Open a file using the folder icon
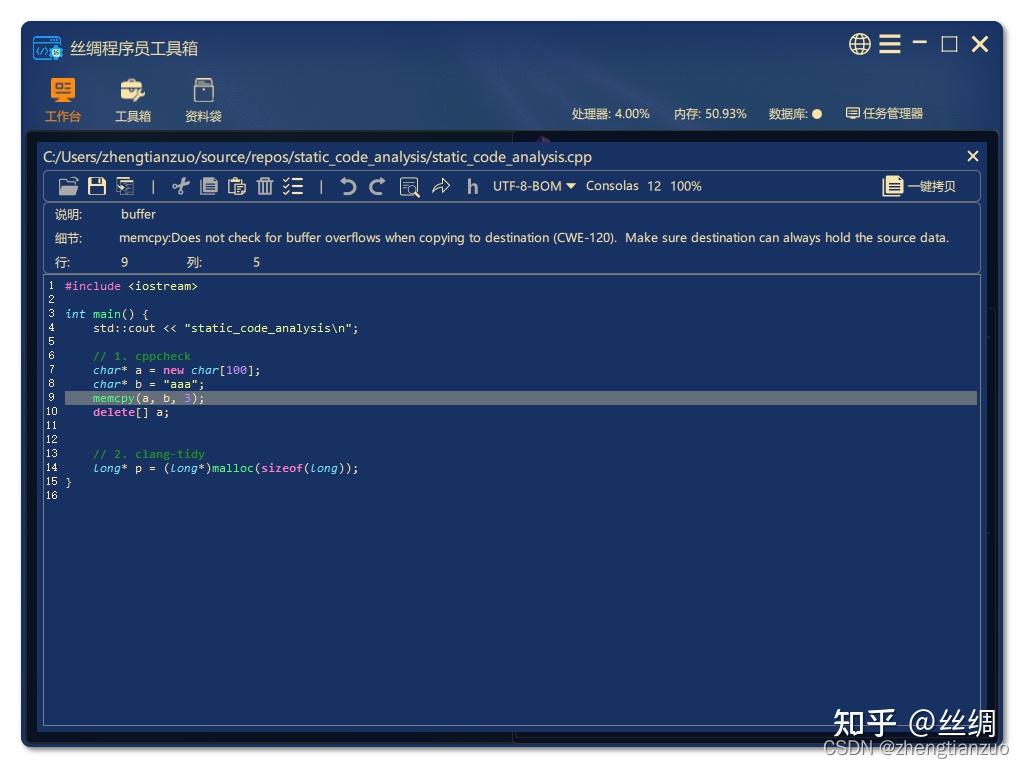1024x768 pixels. coord(68,186)
